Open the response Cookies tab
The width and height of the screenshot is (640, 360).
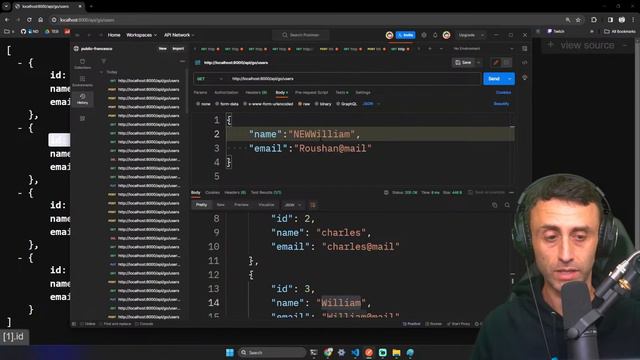click(x=212, y=193)
